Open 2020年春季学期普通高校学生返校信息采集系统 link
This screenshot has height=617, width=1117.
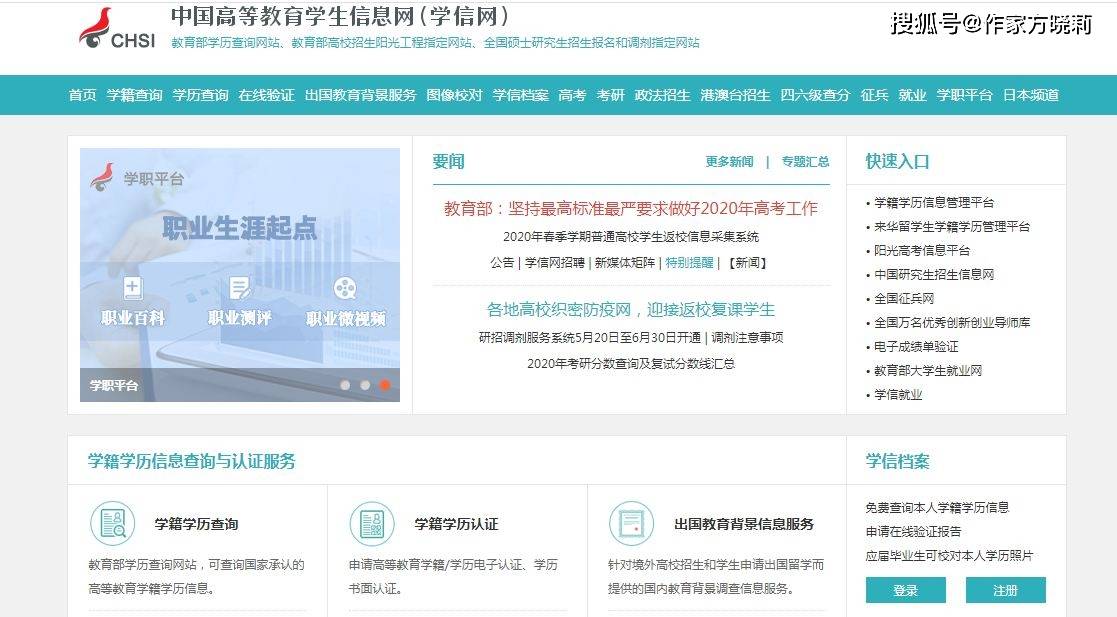click(631, 237)
